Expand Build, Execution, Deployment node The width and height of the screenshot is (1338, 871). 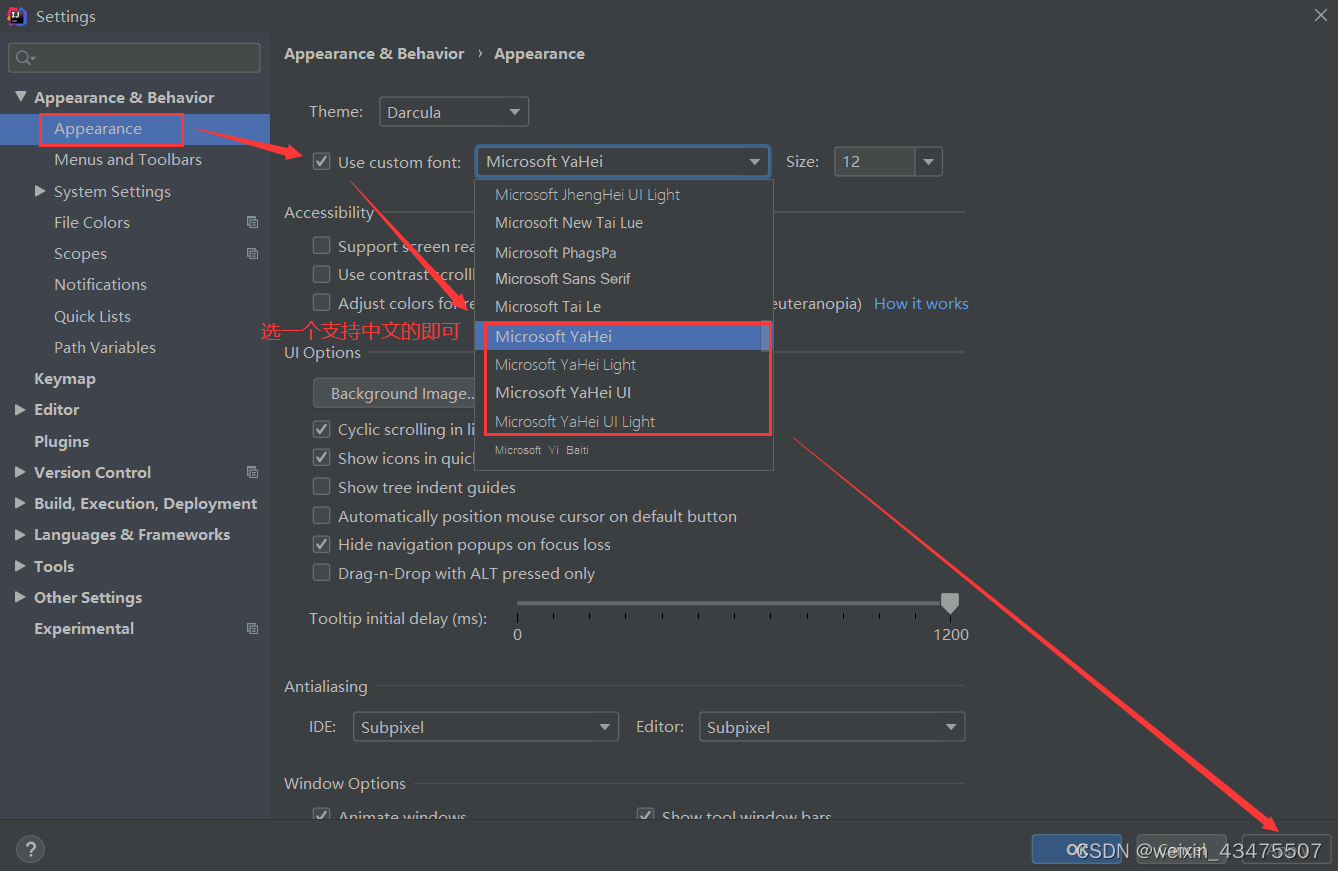point(21,504)
